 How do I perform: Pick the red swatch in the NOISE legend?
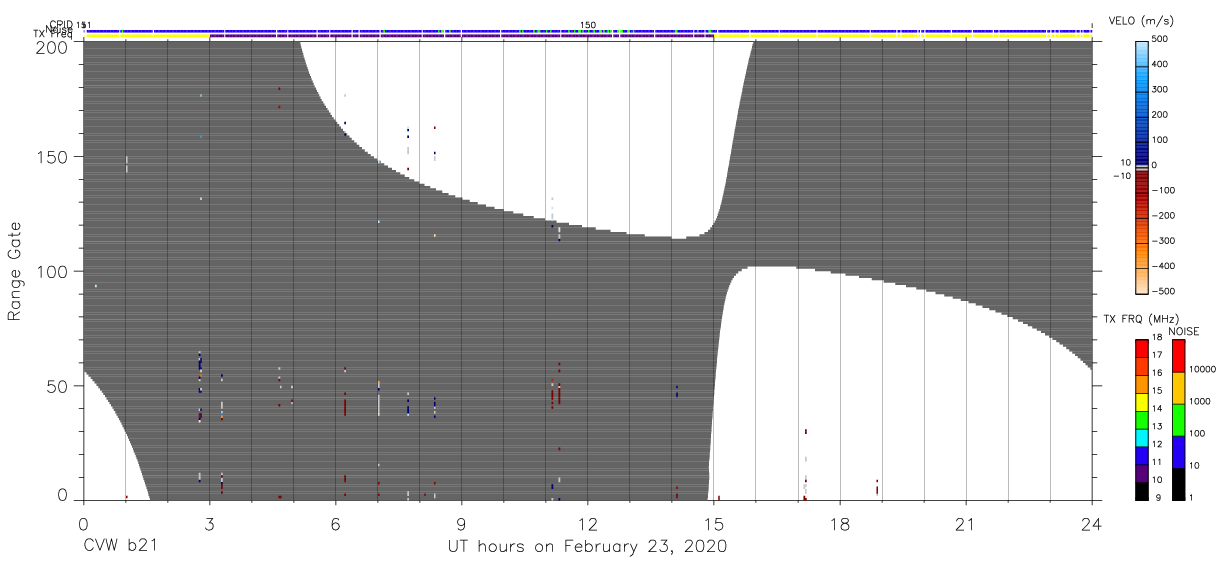(x=1179, y=355)
